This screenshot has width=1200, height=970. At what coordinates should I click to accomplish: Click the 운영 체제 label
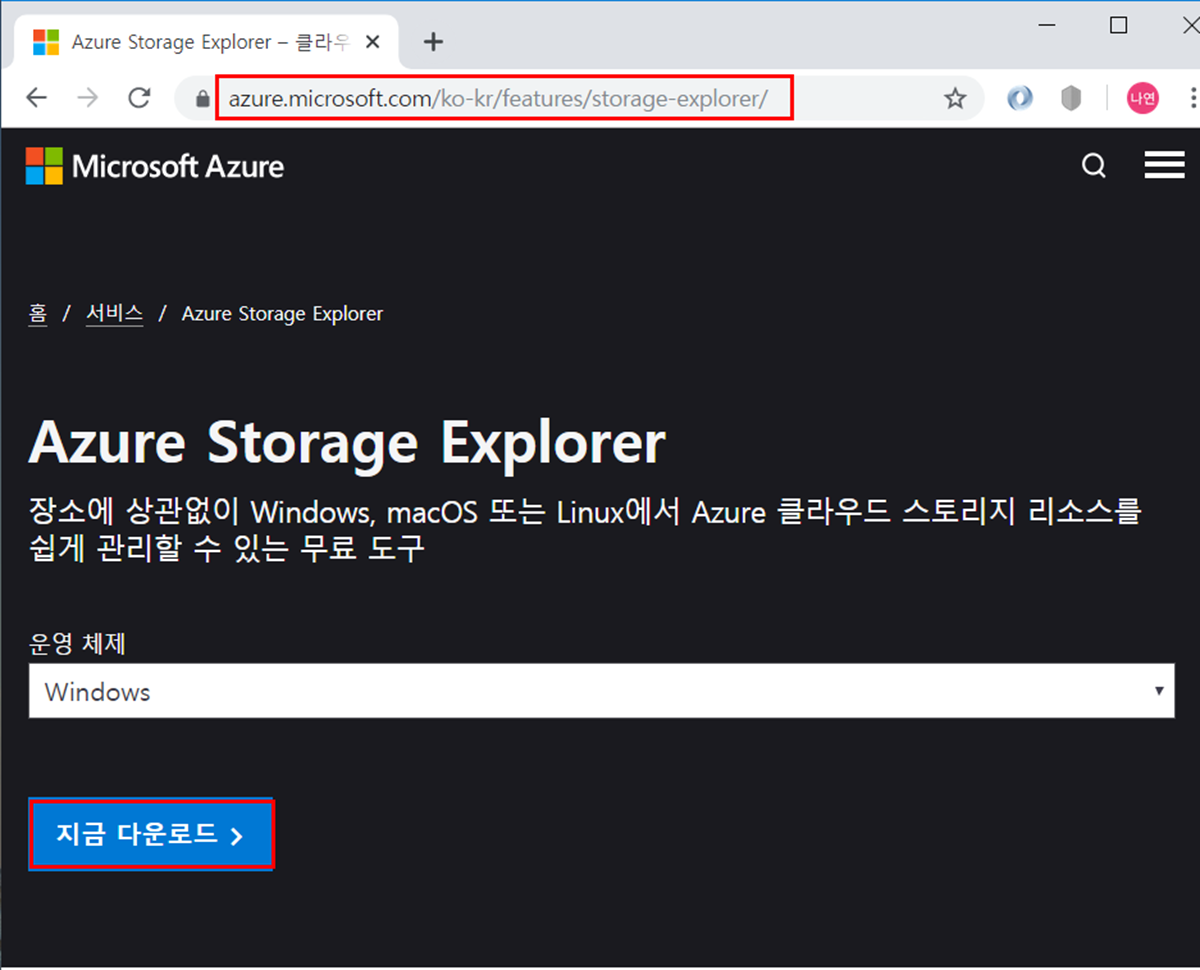pos(78,643)
